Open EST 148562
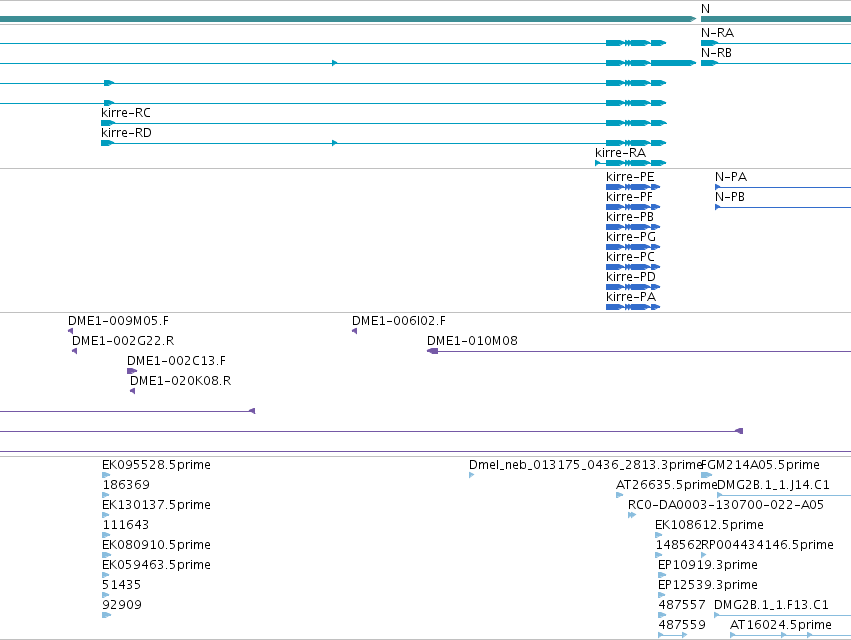The height and width of the screenshot is (640, 851). (x=678, y=545)
